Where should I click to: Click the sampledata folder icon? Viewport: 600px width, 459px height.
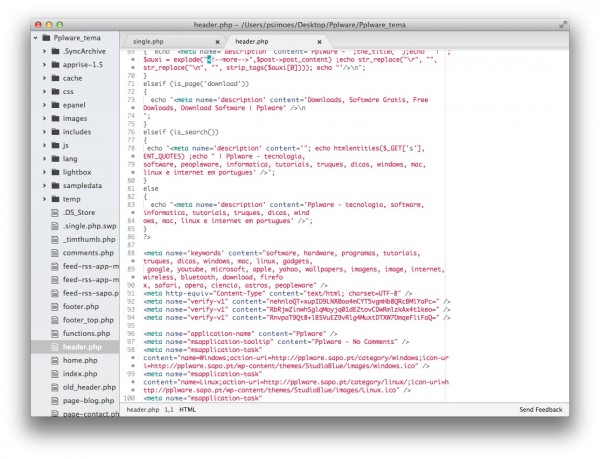coord(55,185)
